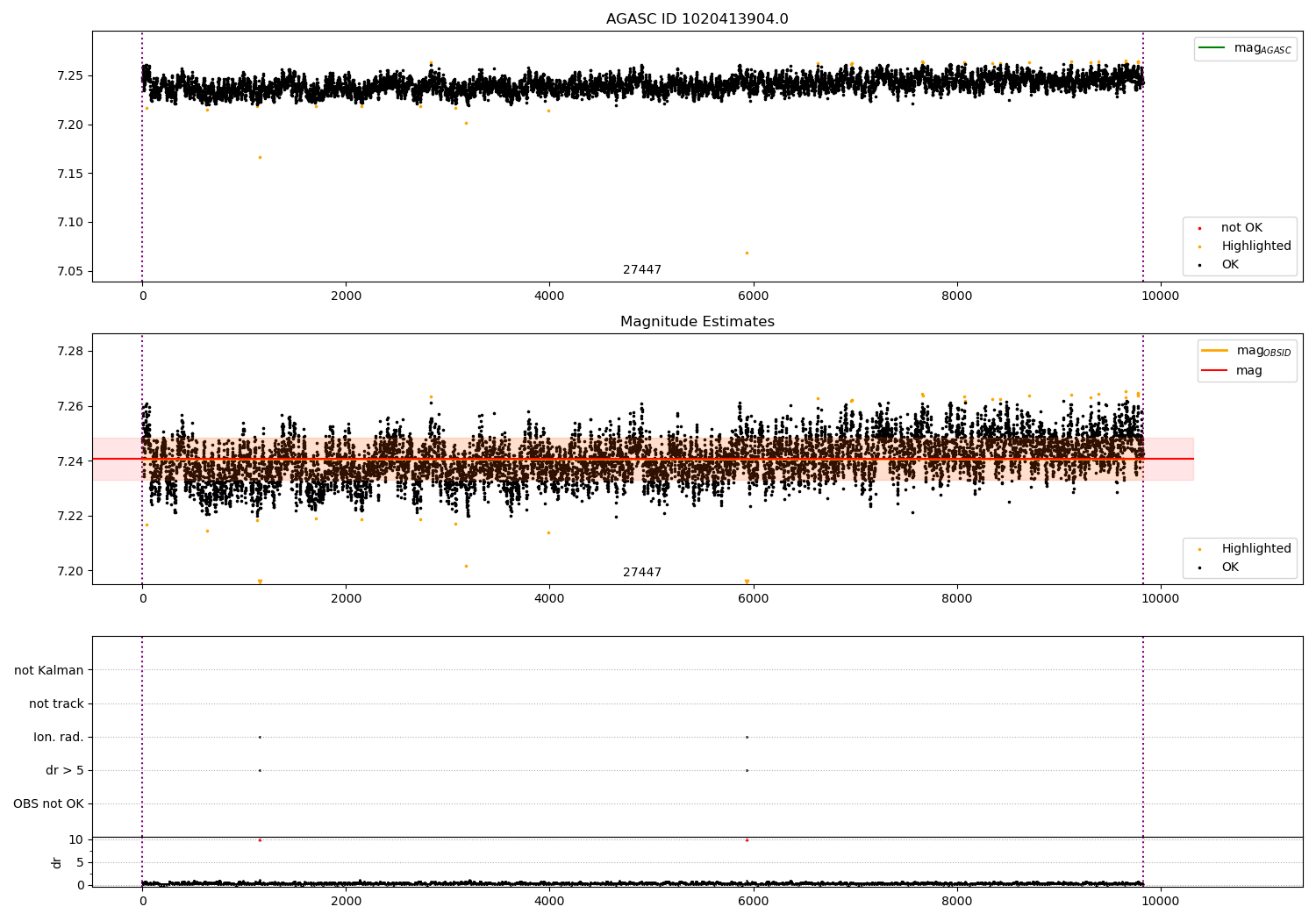Screen dimensions: 1316x921
Task: Click the 'dr > 5' axis label
Action: click(x=65, y=770)
